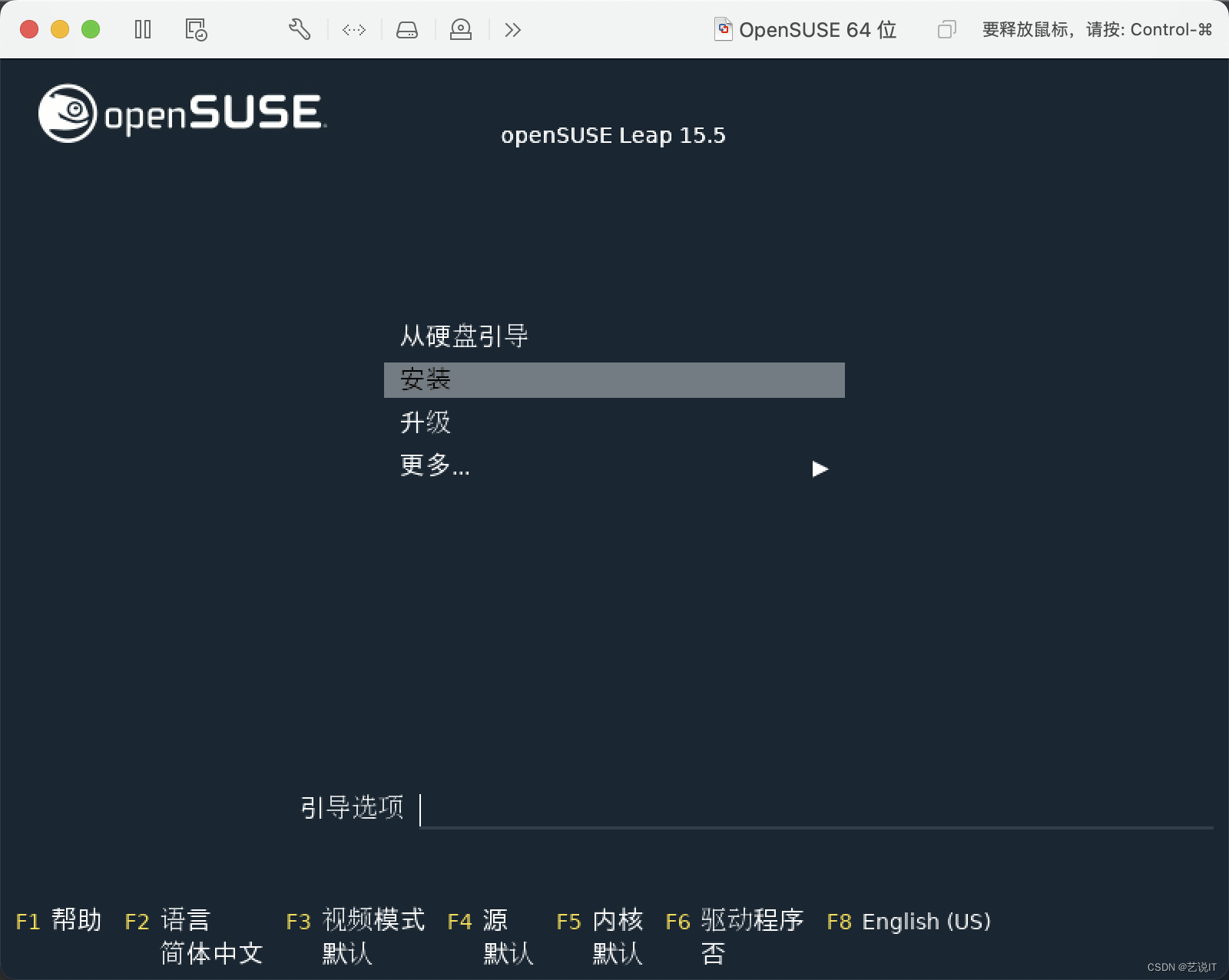Click the 简体中文 language value
Image resolution: width=1229 pixels, height=980 pixels.
[x=212, y=954]
